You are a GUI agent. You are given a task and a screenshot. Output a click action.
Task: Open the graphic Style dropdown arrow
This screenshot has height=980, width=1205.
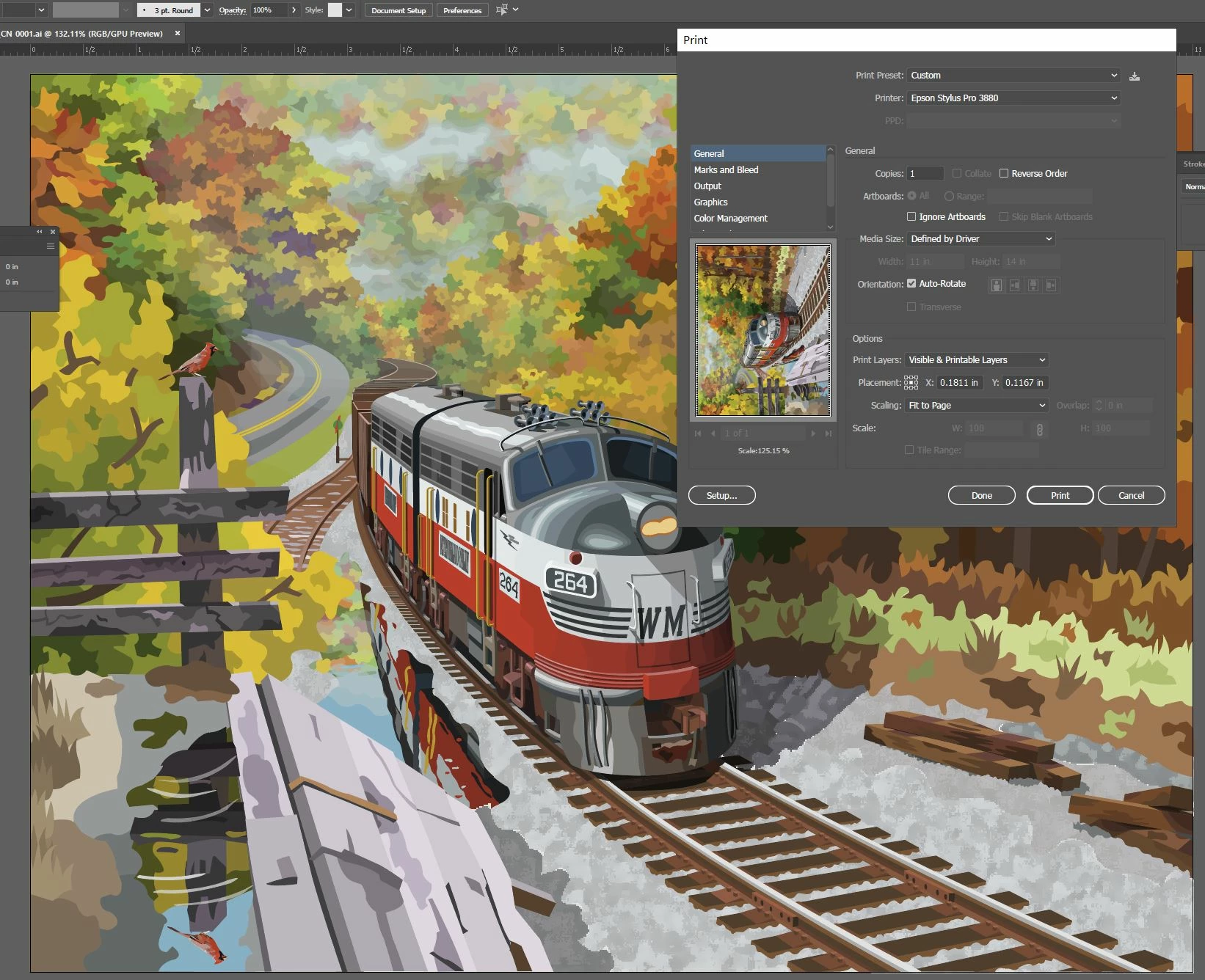[x=349, y=10]
